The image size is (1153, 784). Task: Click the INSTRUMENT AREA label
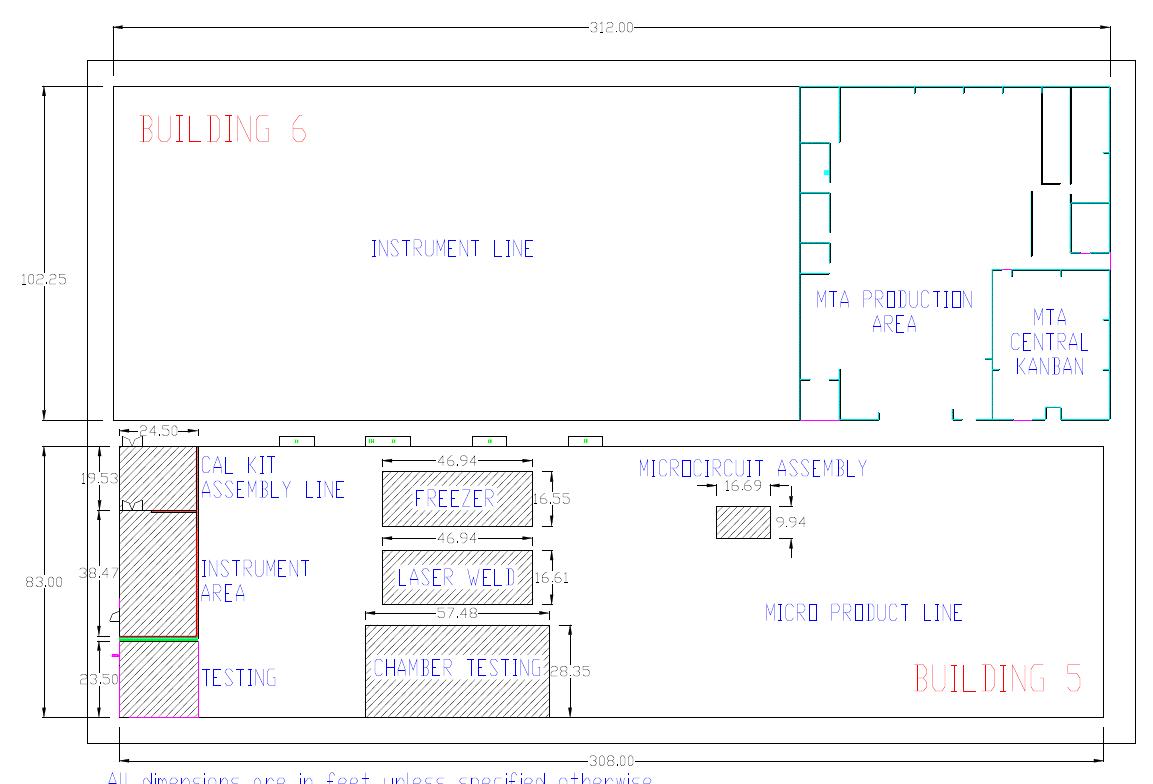point(255,580)
